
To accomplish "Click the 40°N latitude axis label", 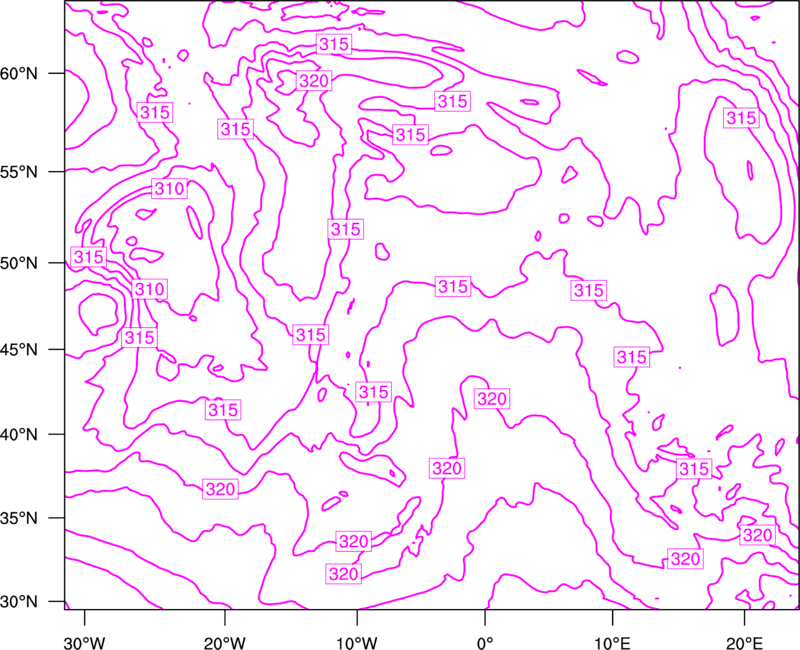I will [19, 435].
